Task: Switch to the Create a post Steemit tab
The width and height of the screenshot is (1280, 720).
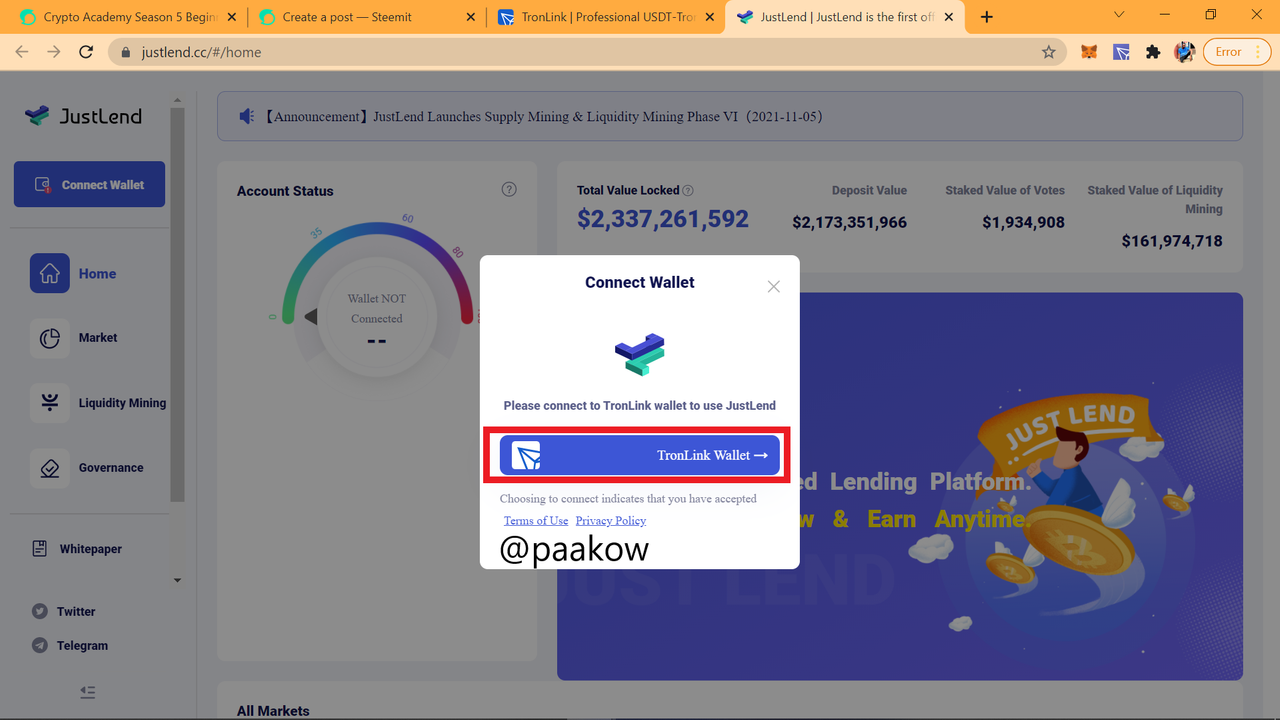Action: click(x=365, y=17)
